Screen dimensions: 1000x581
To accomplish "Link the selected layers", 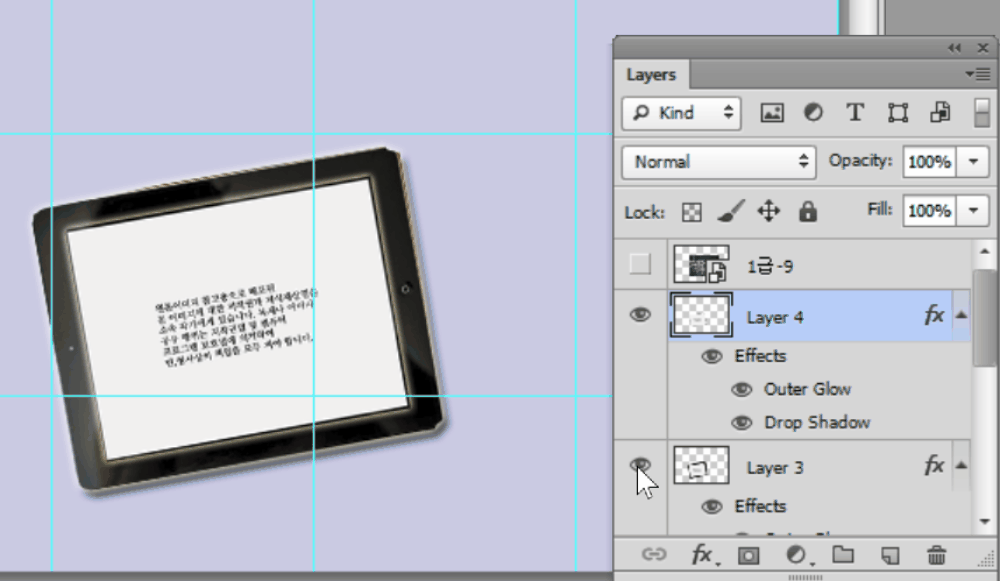I will tap(654, 555).
